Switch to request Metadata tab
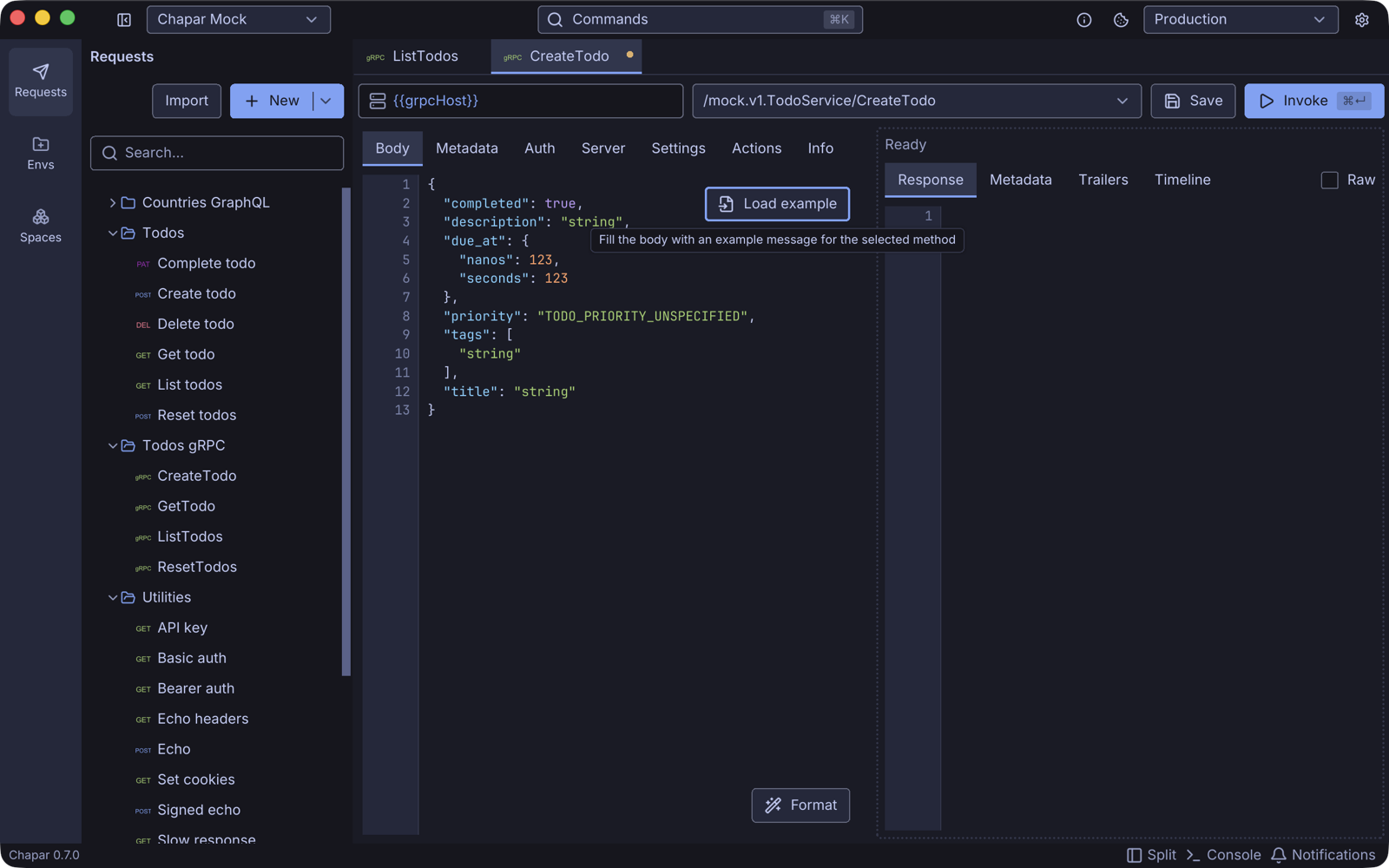The height and width of the screenshot is (868, 1389). tap(467, 148)
